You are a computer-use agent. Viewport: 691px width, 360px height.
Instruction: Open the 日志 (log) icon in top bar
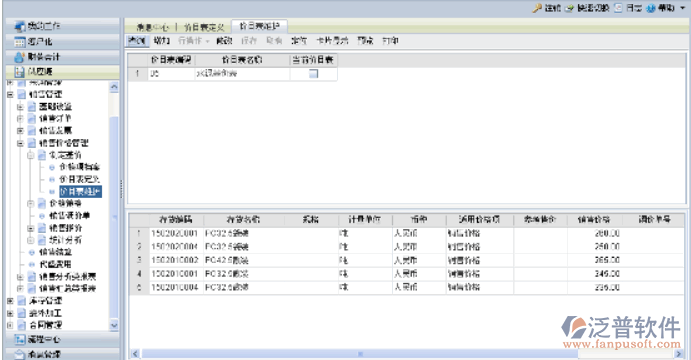coord(619,8)
